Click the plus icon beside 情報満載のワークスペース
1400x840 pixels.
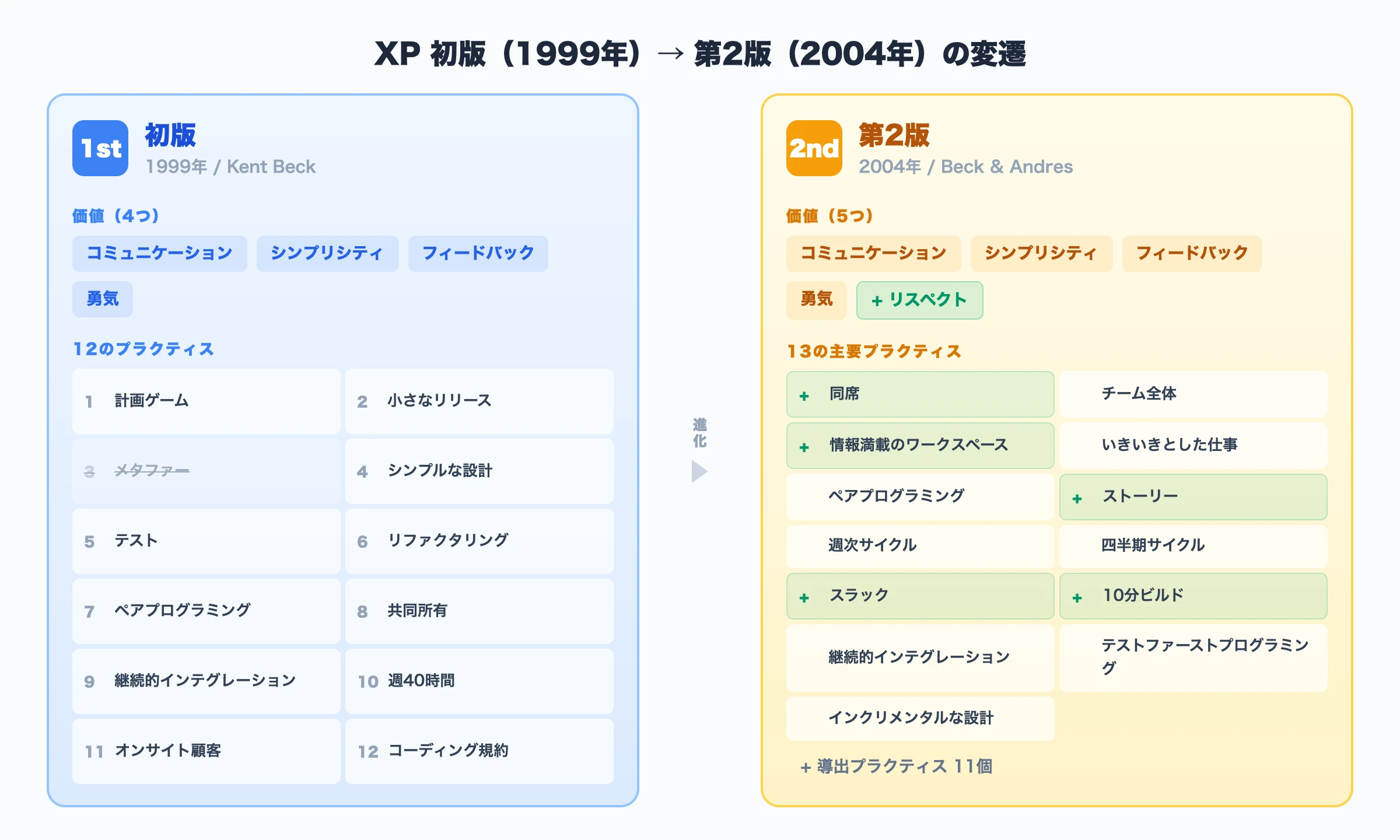(x=804, y=447)
